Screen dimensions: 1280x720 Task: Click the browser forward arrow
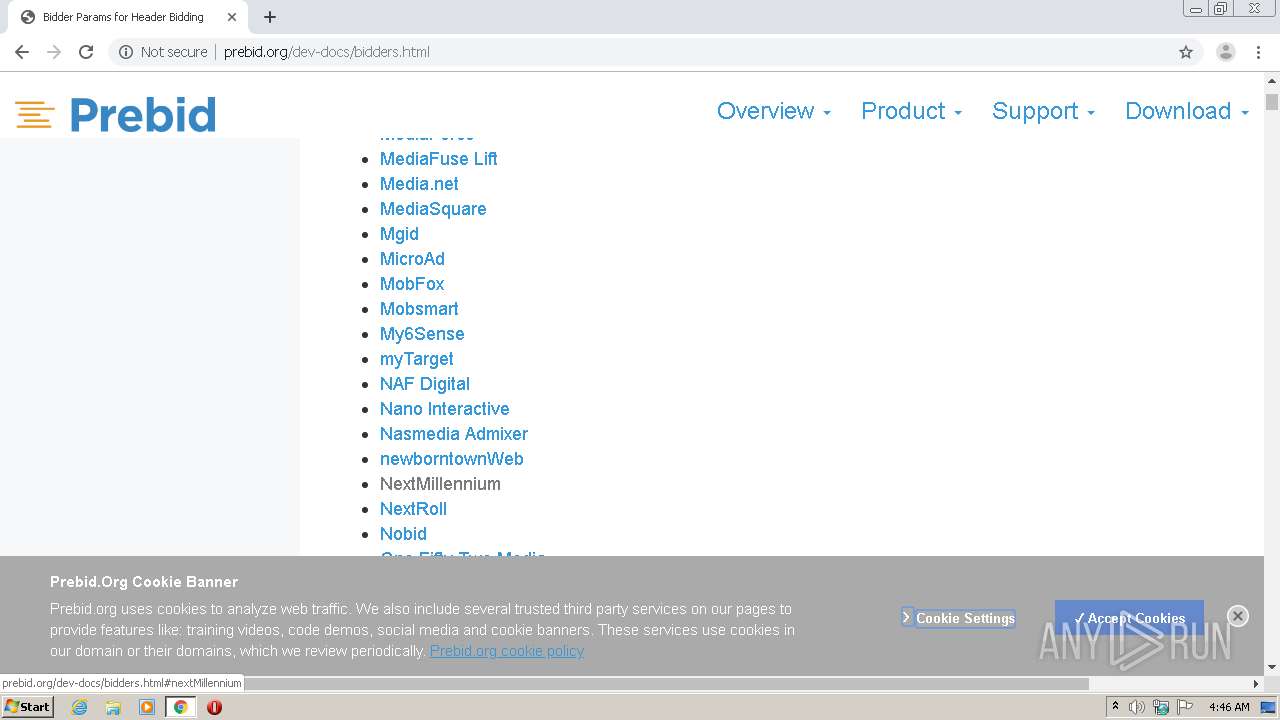[54, 52]
